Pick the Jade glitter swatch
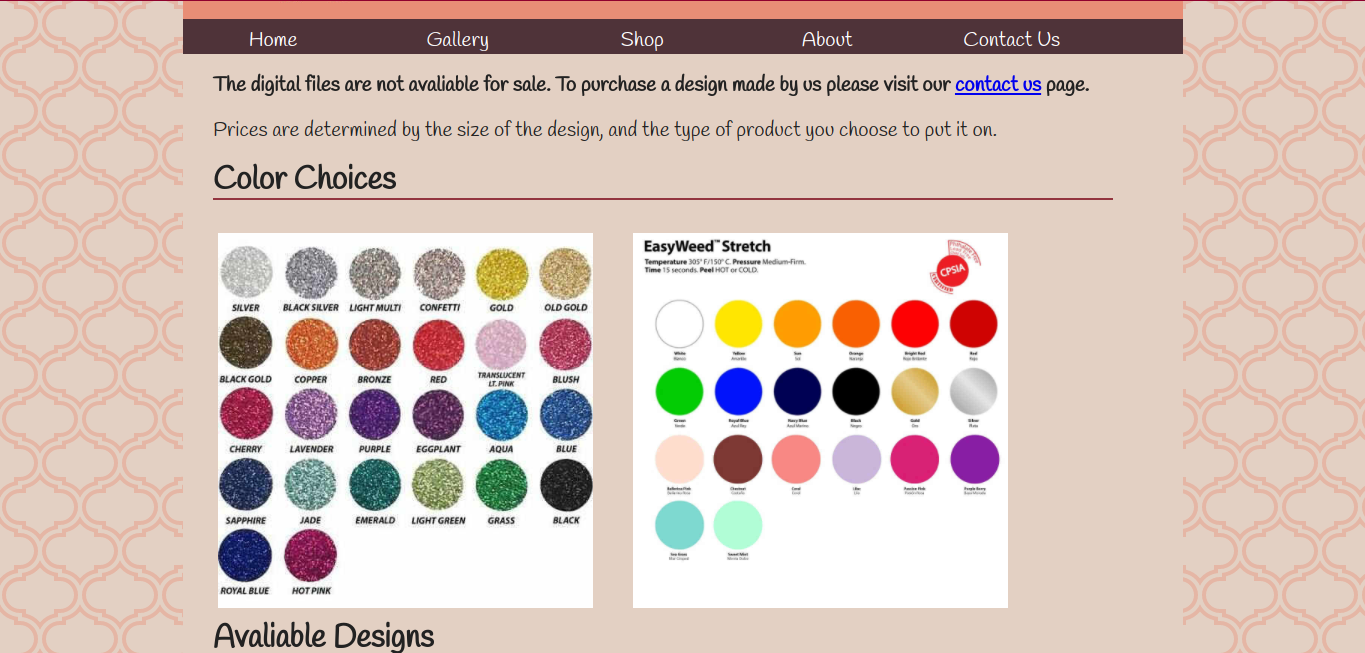Screen dimensions: 1365x653 311,485
